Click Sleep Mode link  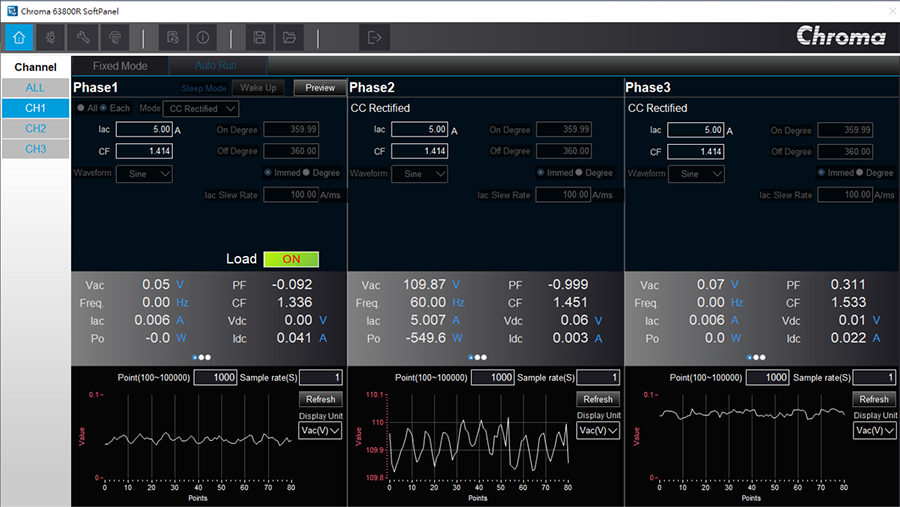point(204,88)
